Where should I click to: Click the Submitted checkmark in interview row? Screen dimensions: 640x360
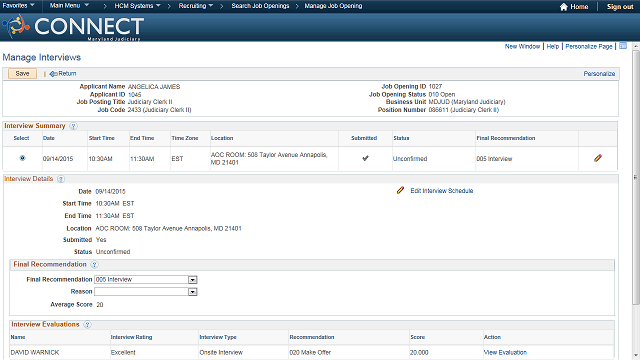(x=365, y=158)
